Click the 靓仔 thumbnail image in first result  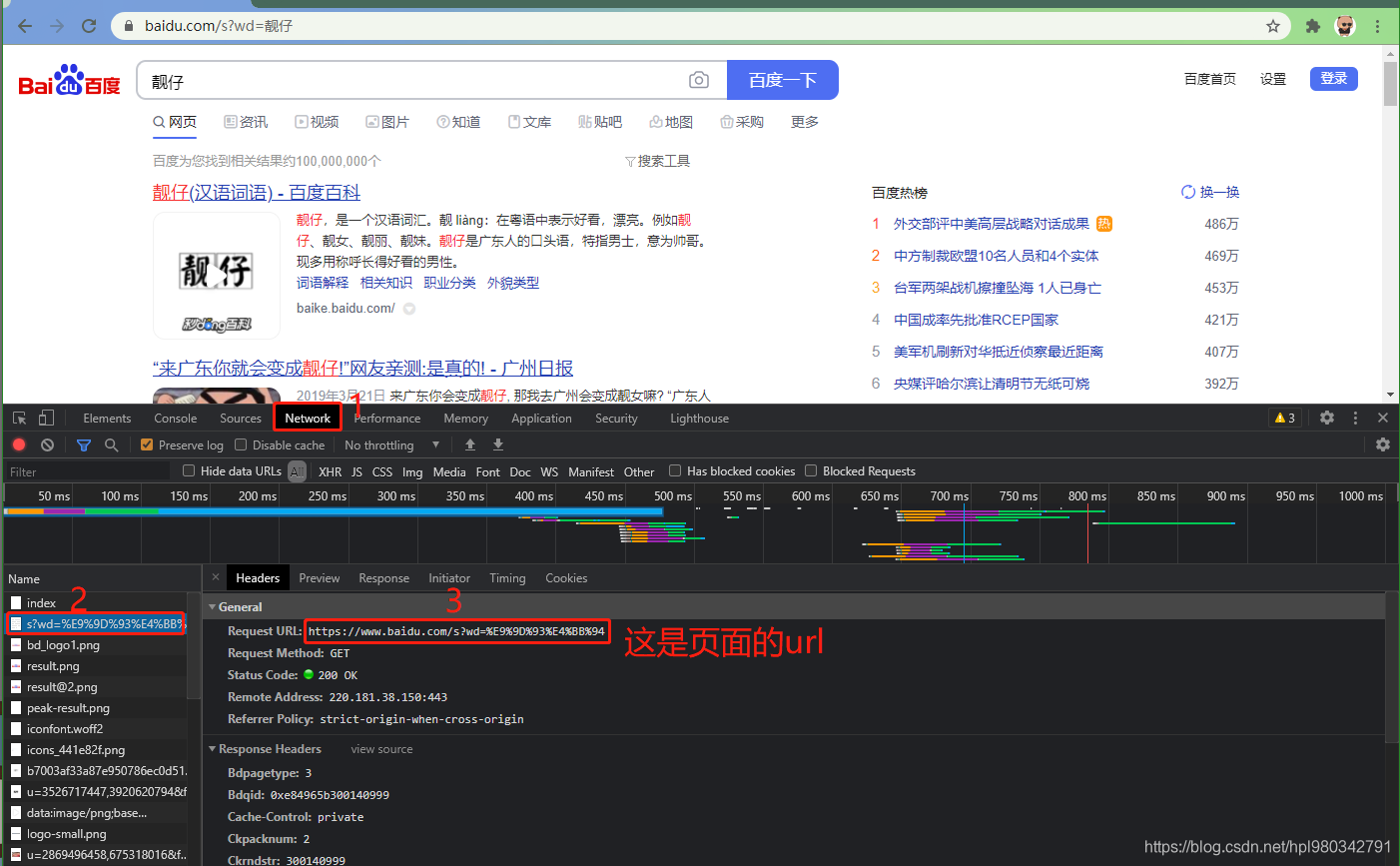(x=217, y=275)
